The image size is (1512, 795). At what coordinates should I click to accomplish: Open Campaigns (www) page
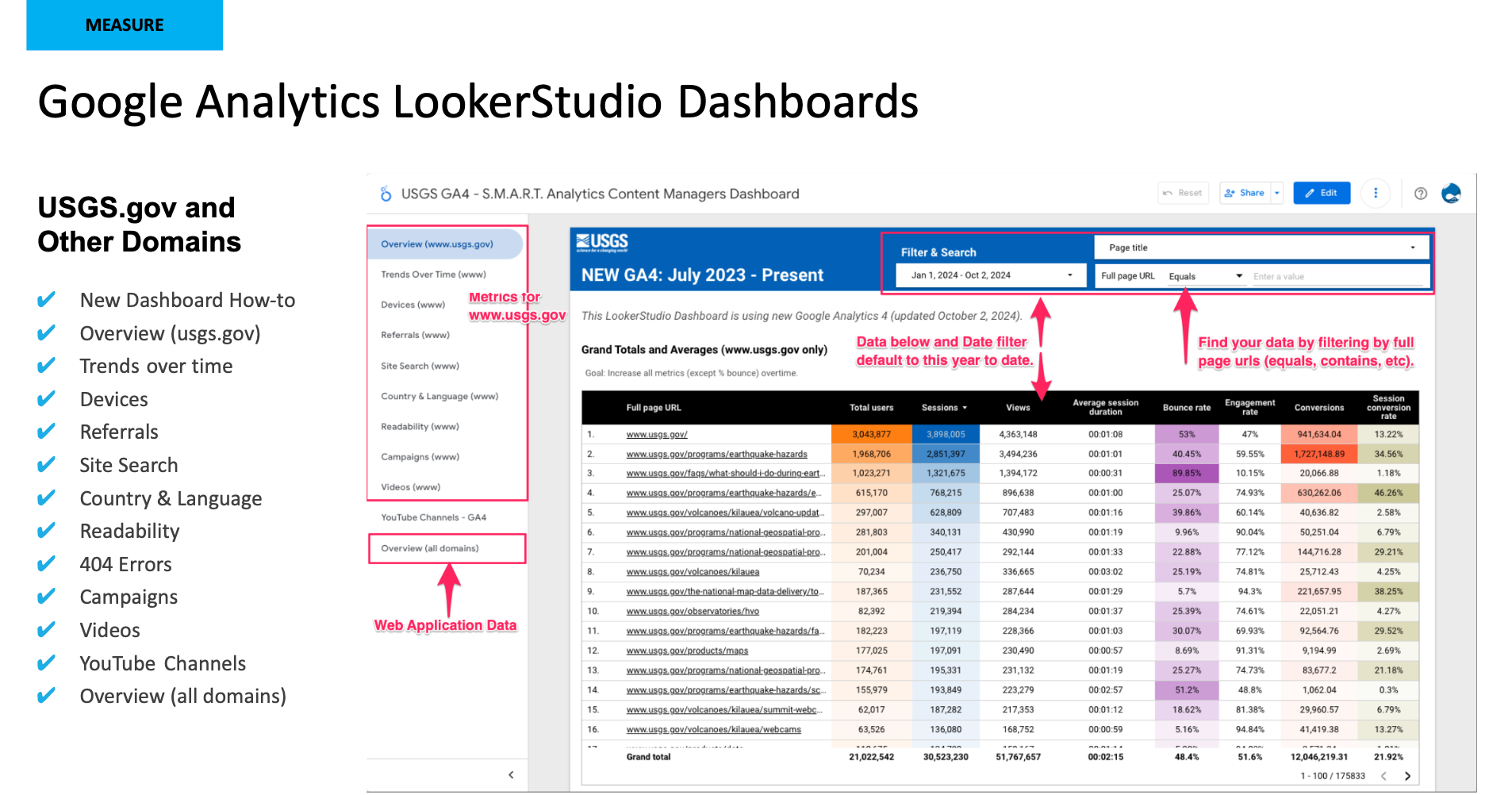click(420, 456)
